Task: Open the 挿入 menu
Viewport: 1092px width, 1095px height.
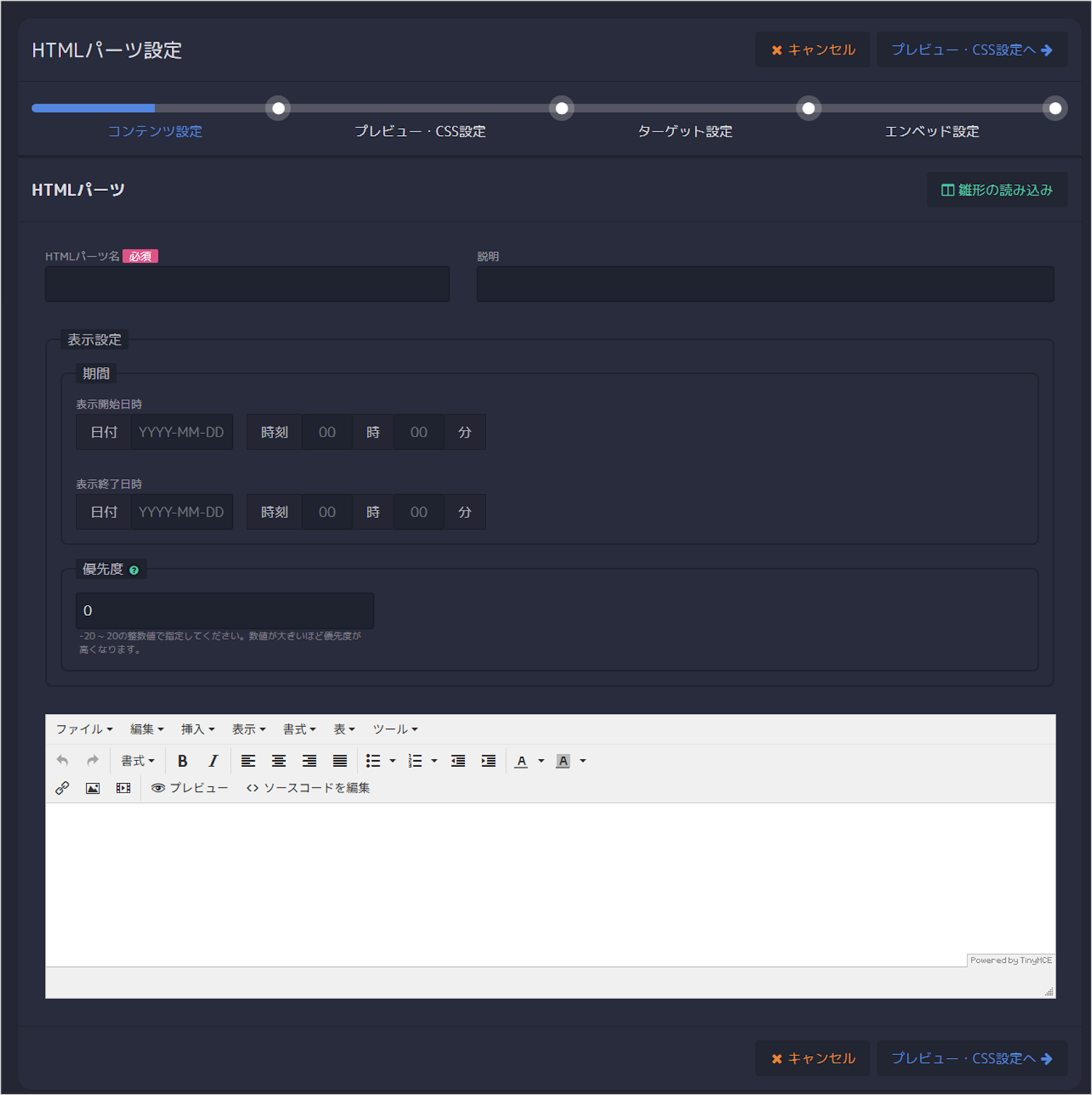Action: point(197,730)
